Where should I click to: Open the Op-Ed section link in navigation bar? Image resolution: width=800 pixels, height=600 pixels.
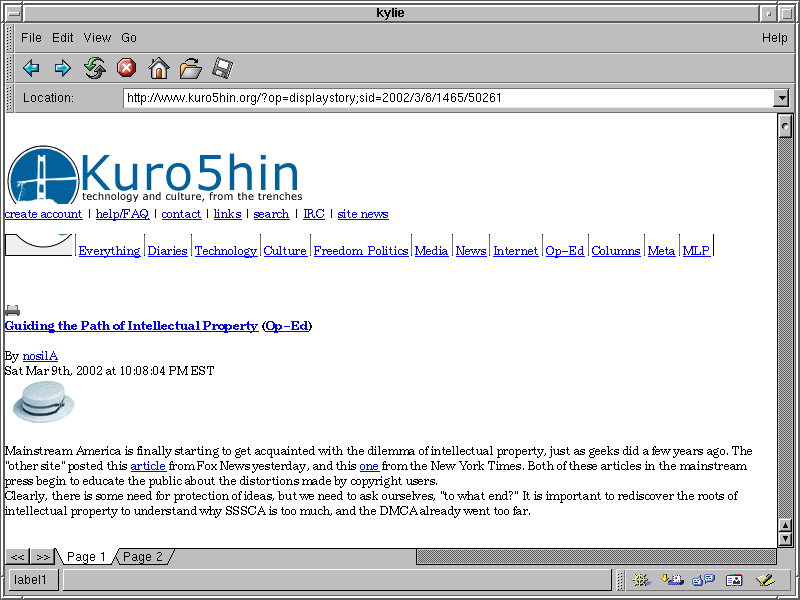pyautogui.click(x=565, y=251)
